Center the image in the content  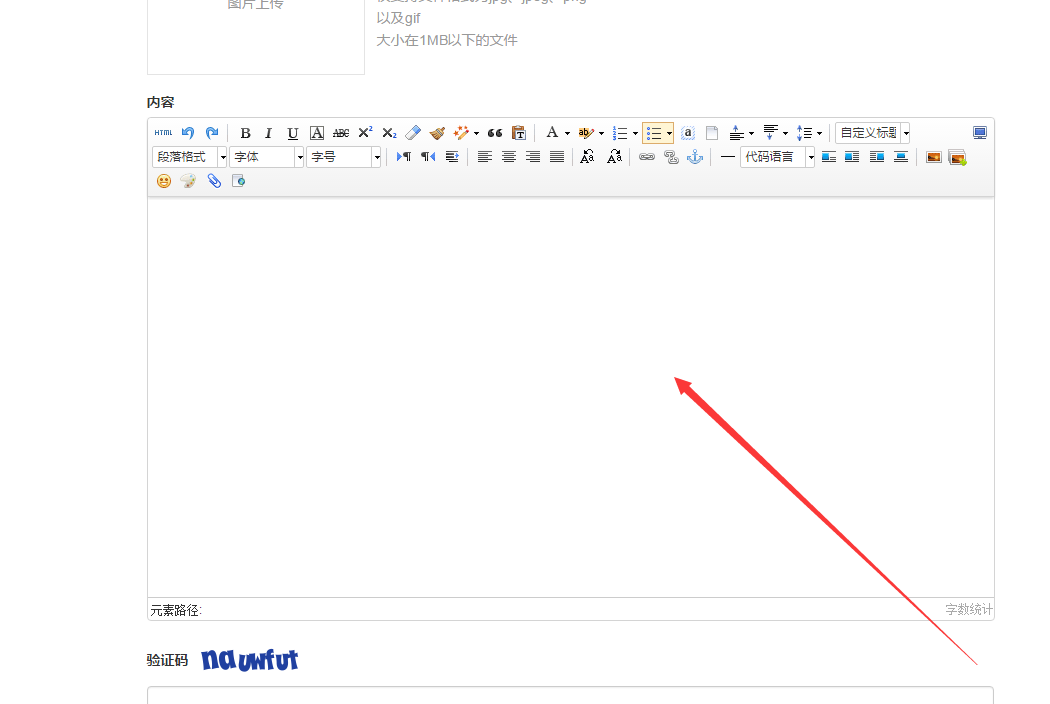pos(901,157)
